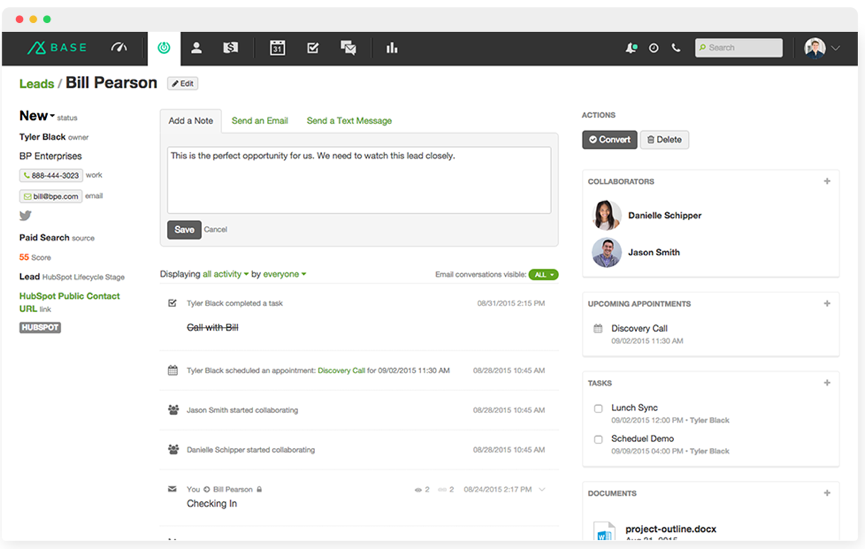This screenshot has width=865, height=549.
Task: Click the 888-444-3023 phone number
Action: tap(51, 175)
